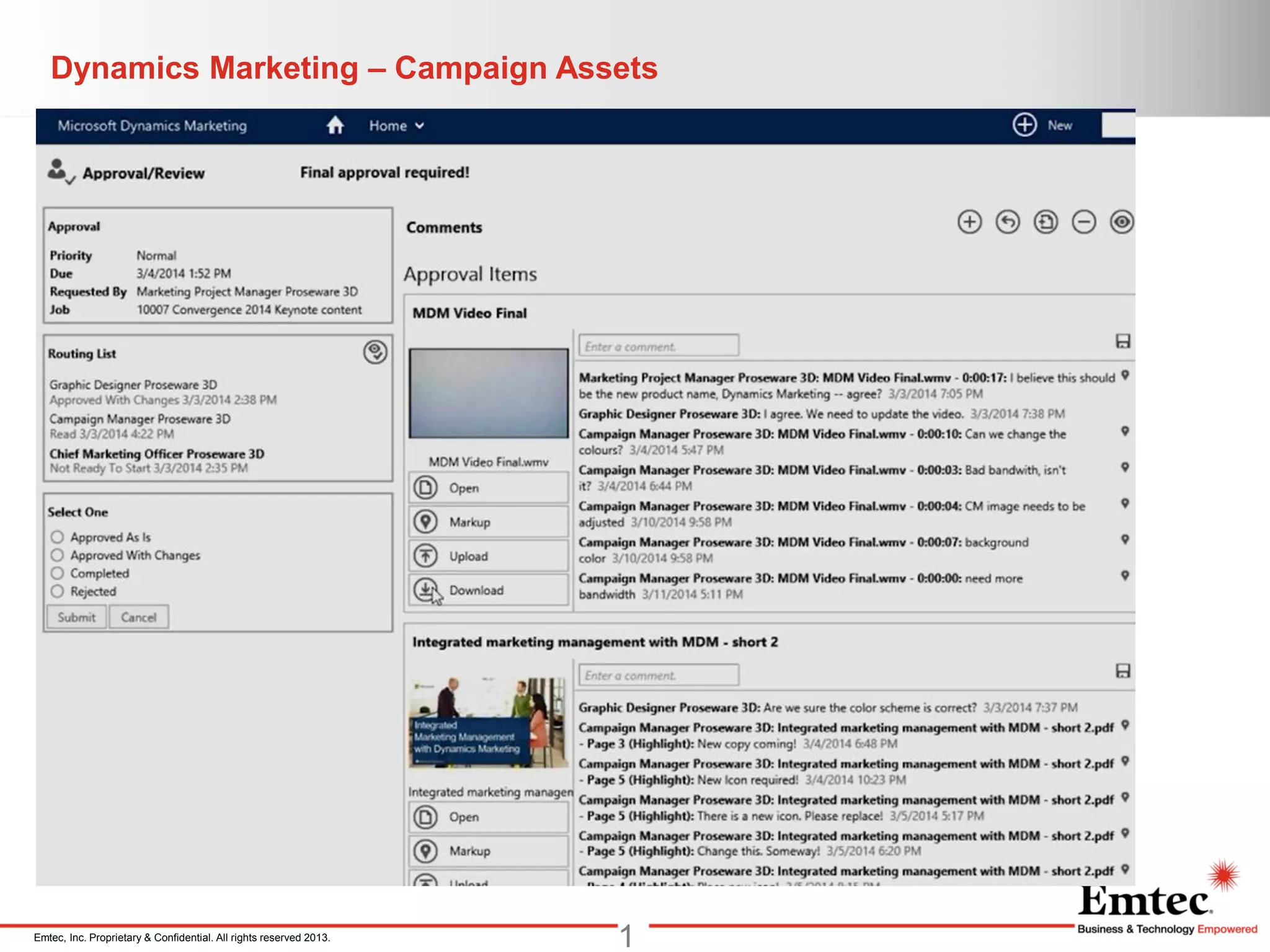Click pin beside 'New copy coming!' comment
Viewport: 1270px width, 952px height.
(x=1125, y=725)
